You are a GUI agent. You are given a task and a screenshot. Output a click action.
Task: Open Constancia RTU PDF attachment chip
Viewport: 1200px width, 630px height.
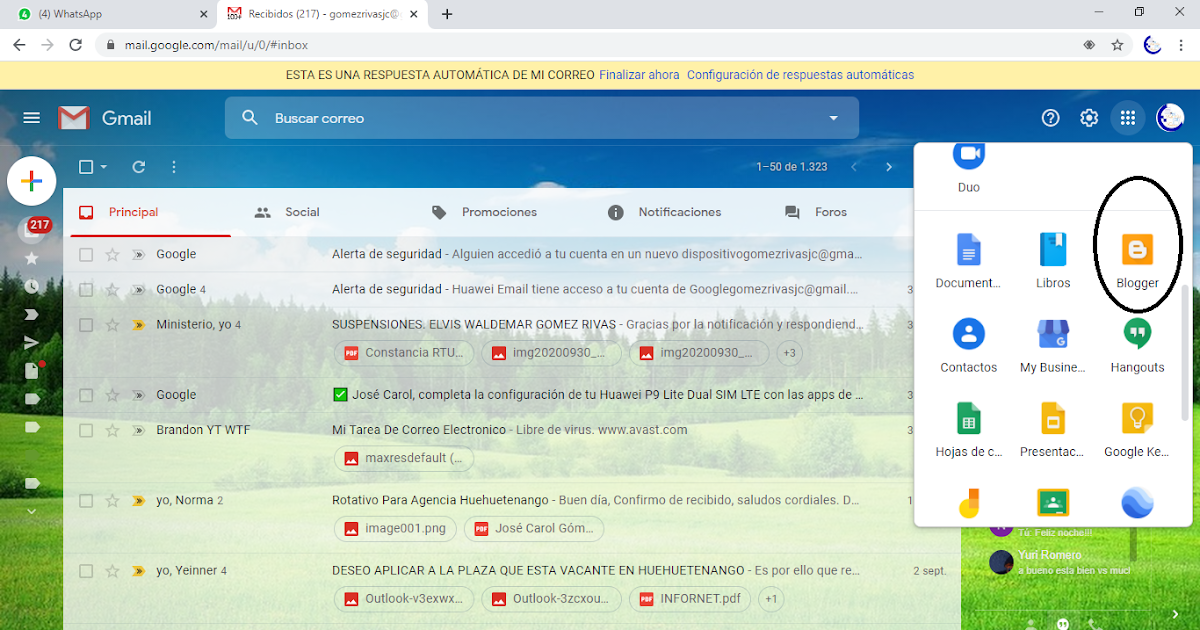[405, 352]
